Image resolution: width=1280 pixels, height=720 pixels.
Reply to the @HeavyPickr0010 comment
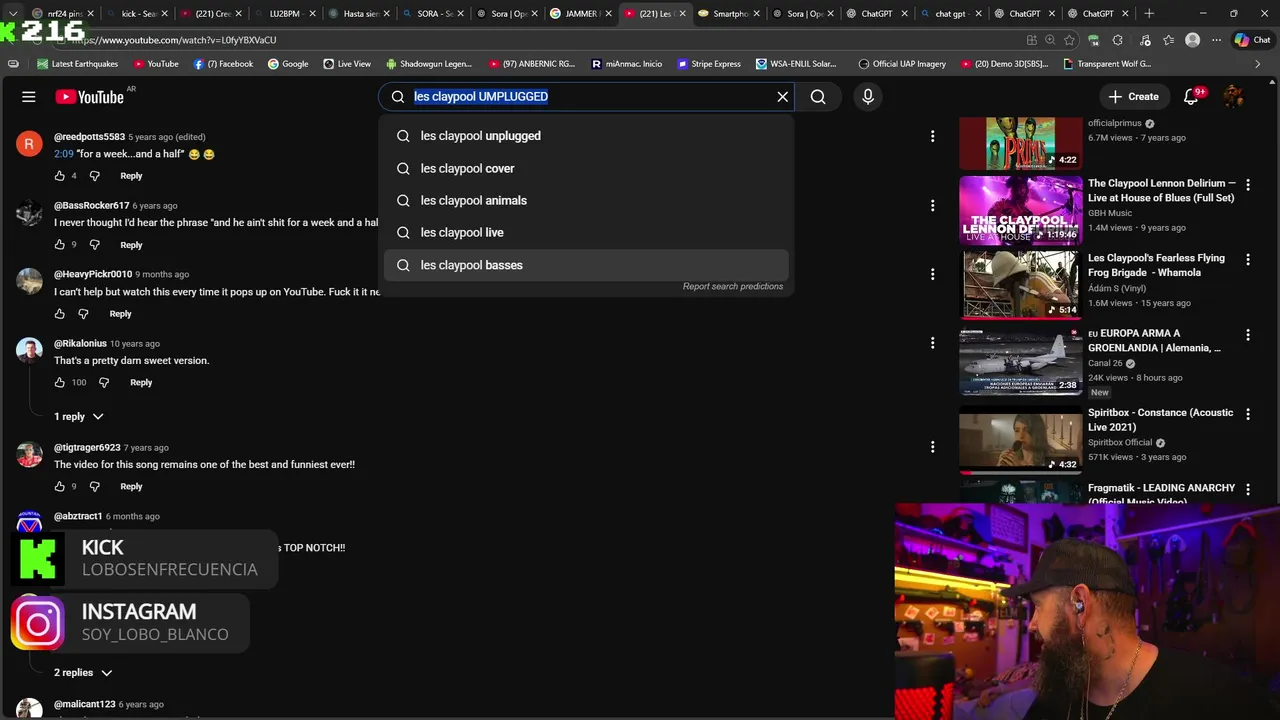[x=120, y=314]
